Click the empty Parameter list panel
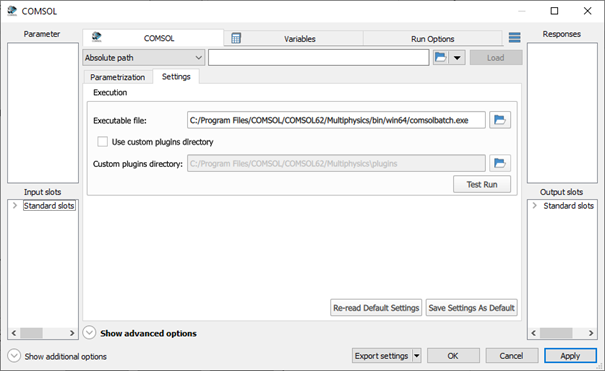The height and width of the screenshot is (371, 605). click(x=43, y=113)
